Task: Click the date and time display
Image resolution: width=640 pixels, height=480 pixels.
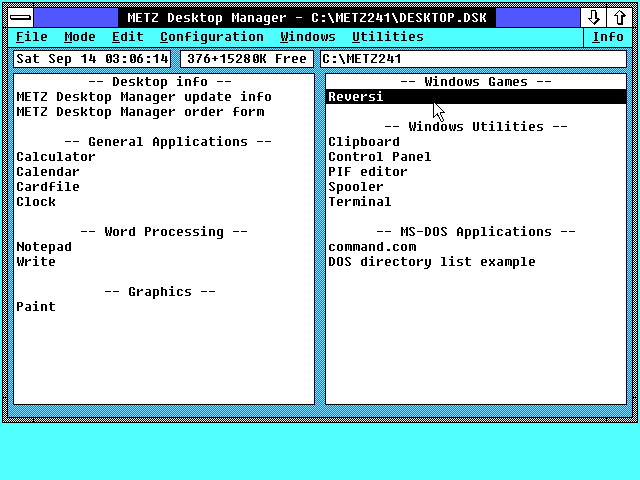Action: pyautogui.click(x=92, y=59)
